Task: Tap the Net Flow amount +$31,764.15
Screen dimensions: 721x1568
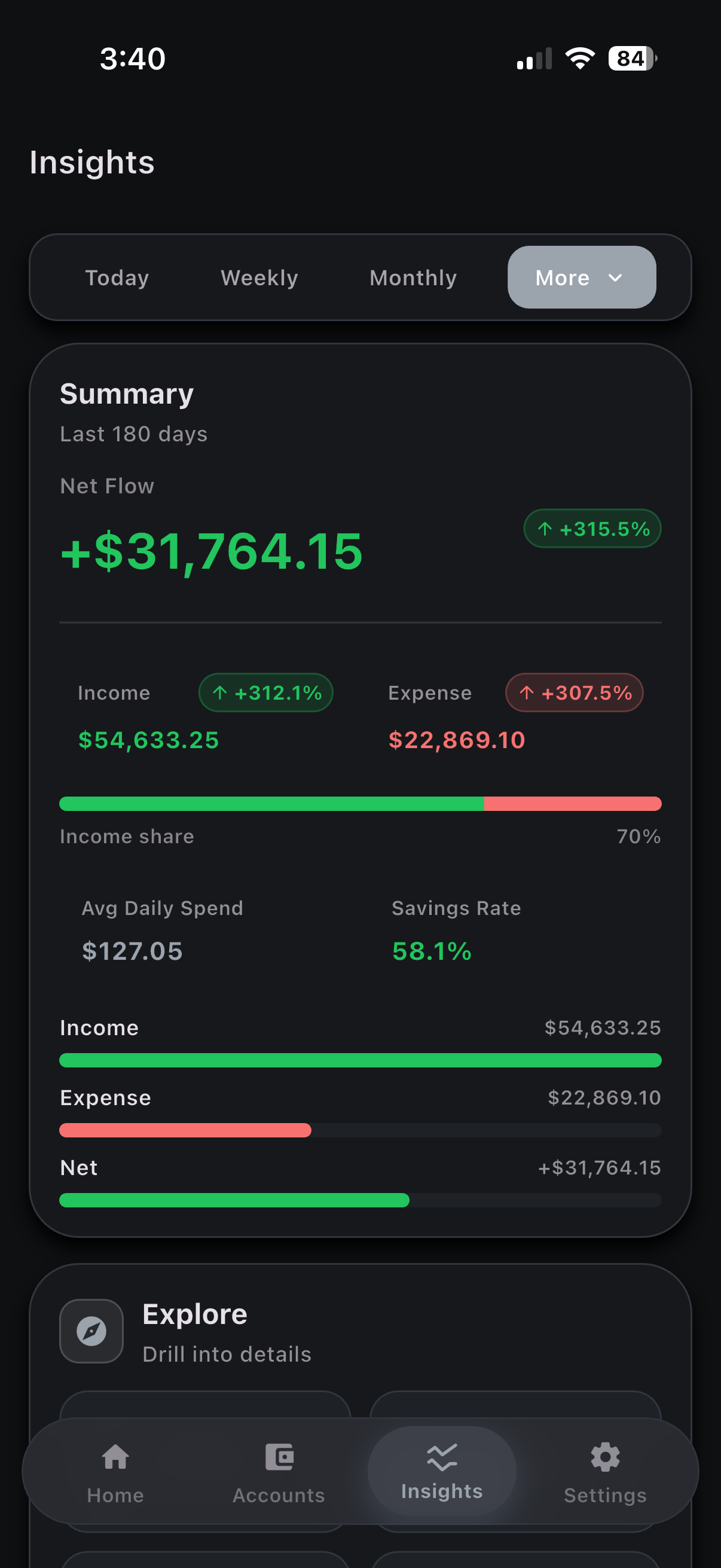Action: point(212,551)
